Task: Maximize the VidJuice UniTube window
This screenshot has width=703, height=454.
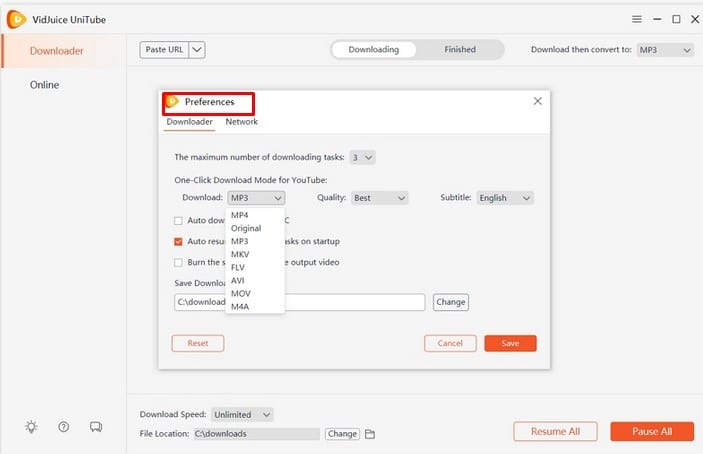Action: coord(676,19)
